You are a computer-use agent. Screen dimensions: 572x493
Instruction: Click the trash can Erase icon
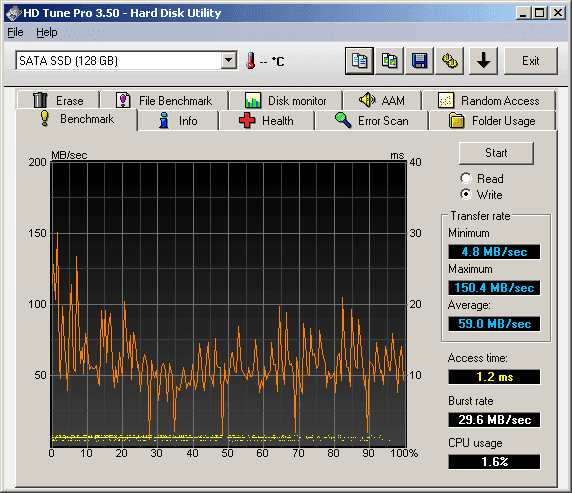pos(40,100)
